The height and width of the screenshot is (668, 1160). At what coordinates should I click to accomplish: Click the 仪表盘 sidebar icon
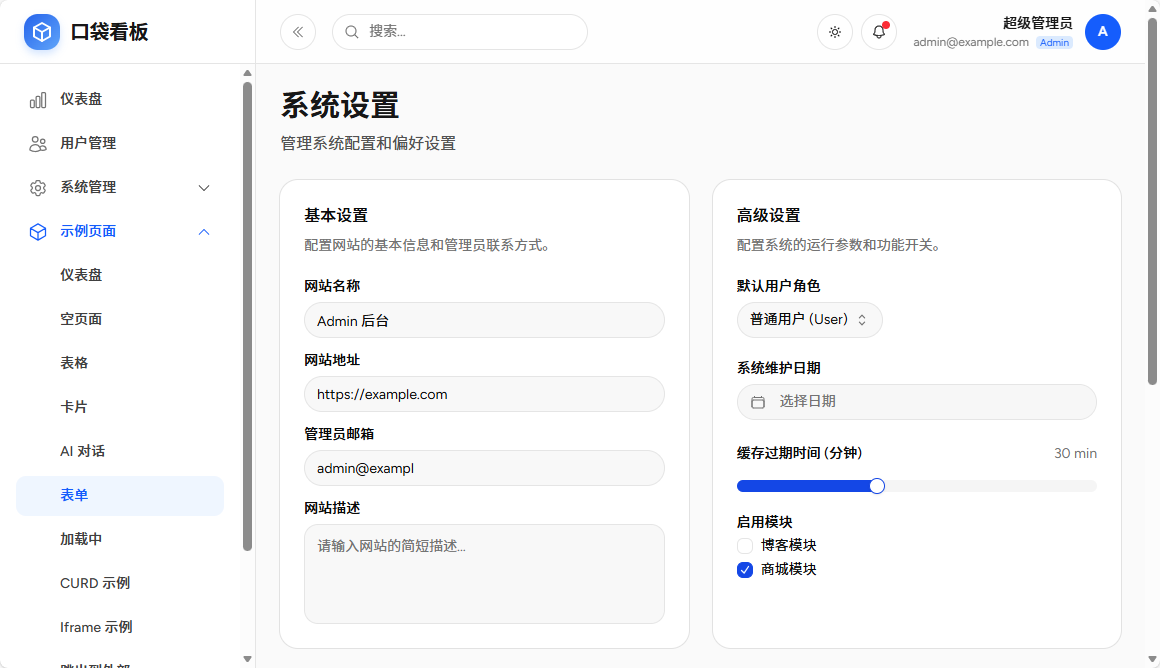point(38,99)
